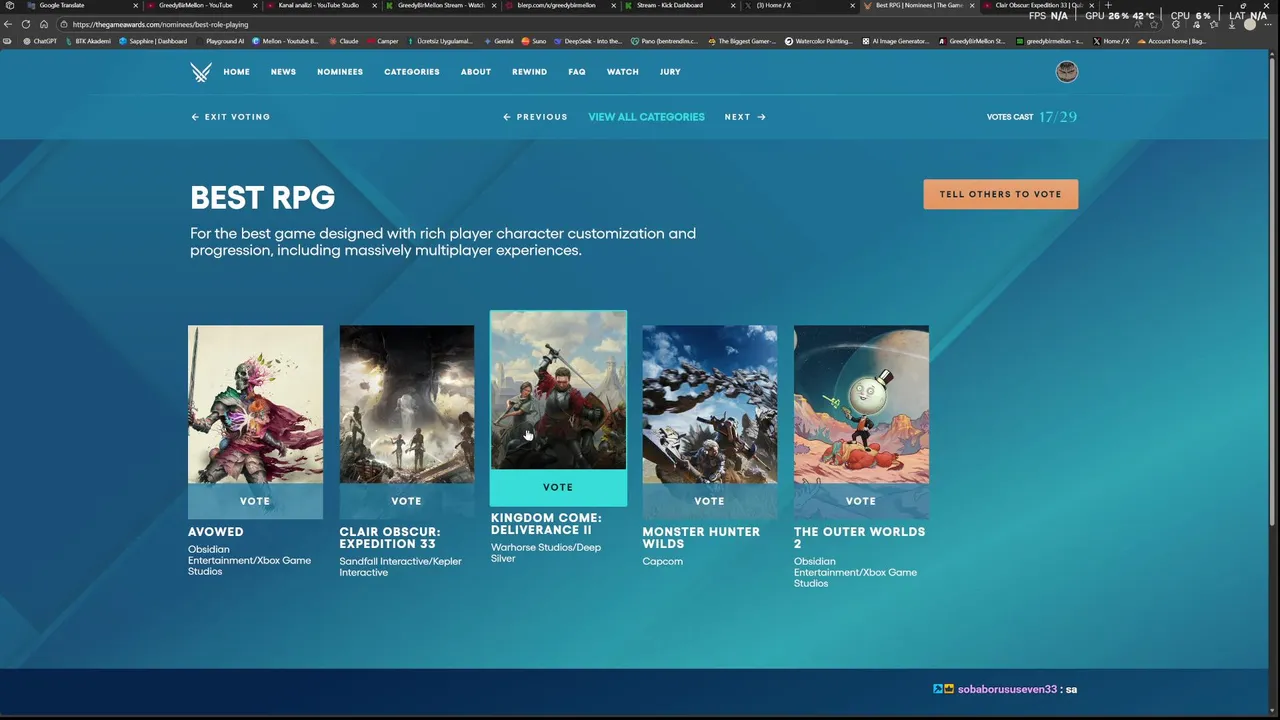This screenshot has height=720, width=1280.
Task: Go to Previous category
Action: tap(535, 117)
